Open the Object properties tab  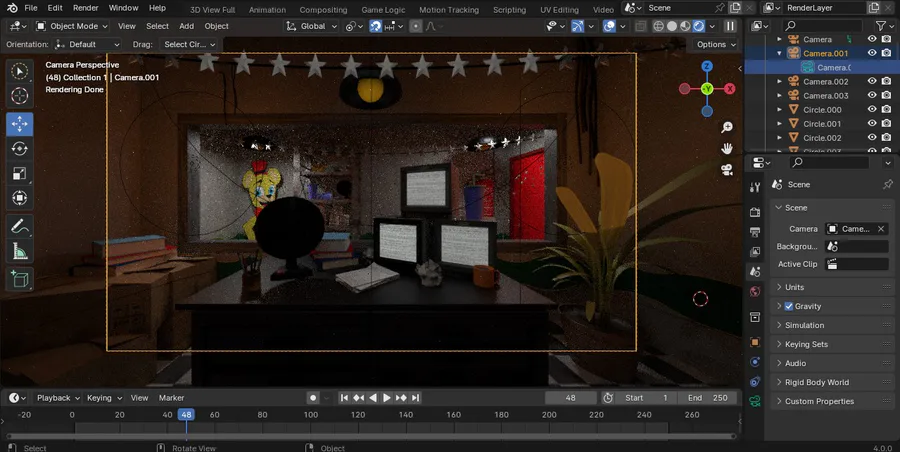[x=755, y=342]
